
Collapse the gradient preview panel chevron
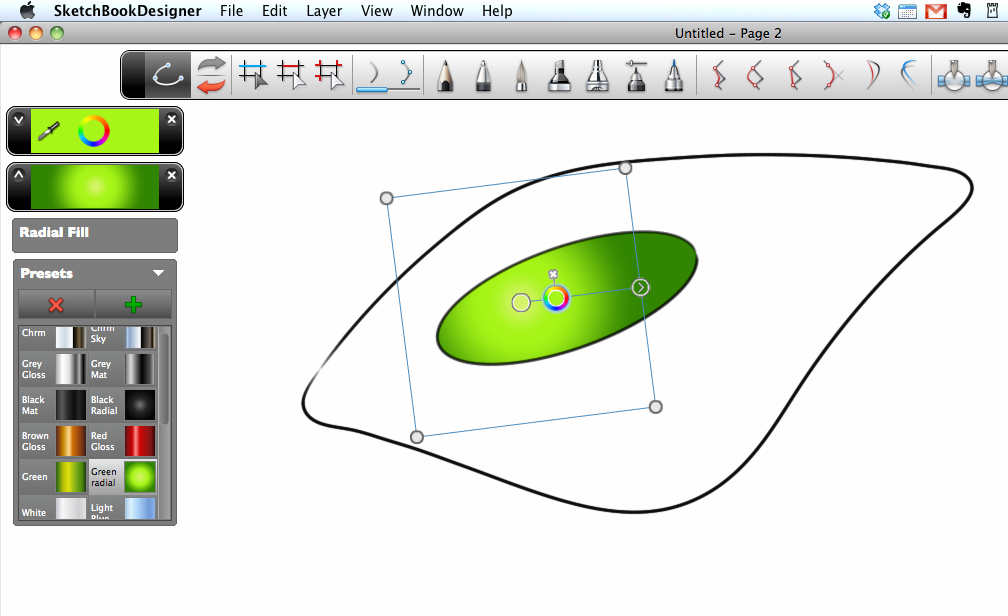pyautogui.click(x=18, y=175)
